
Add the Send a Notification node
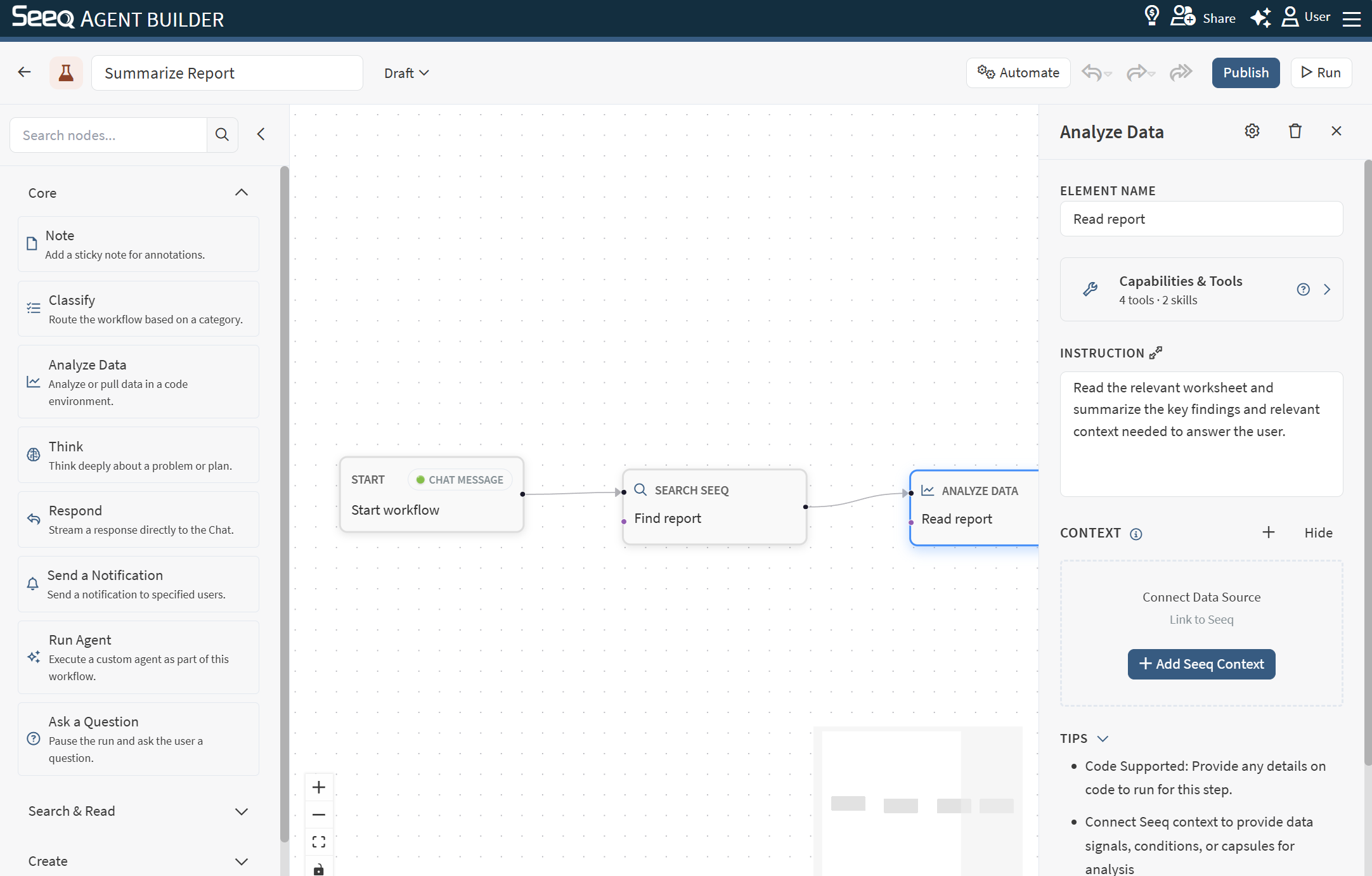coord(138,584)
